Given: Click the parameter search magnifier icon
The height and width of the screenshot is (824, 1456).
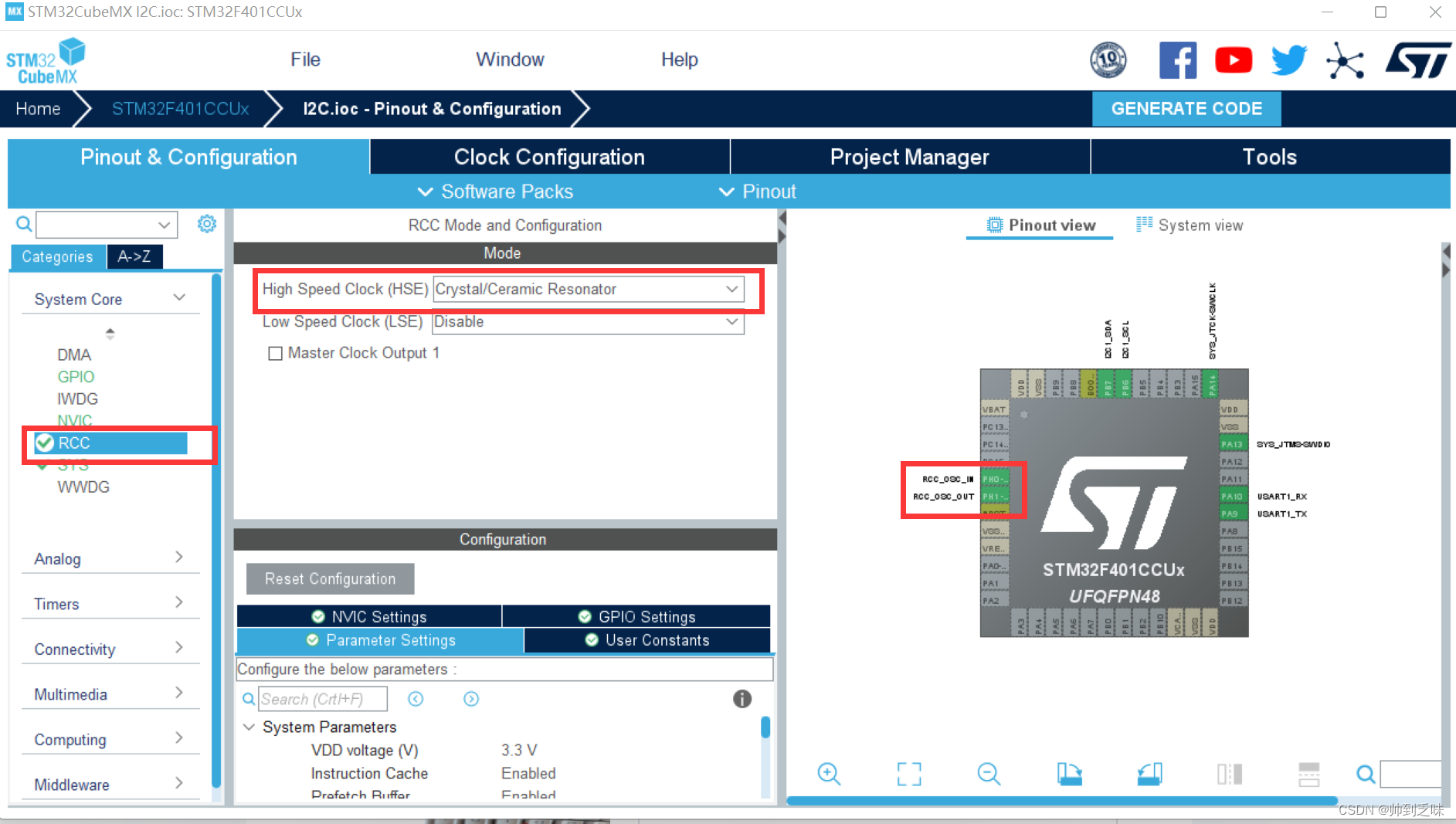Looking at the screenshot, I should (x=249, y=699).
